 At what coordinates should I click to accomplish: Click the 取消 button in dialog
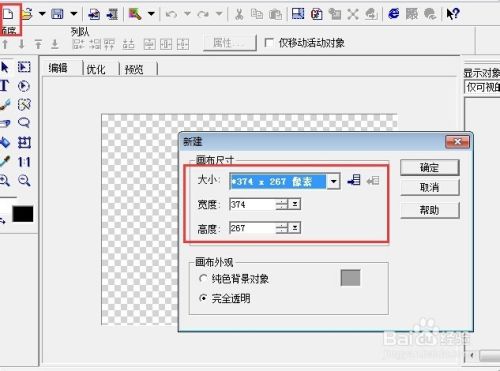click(x=429, y=187)
